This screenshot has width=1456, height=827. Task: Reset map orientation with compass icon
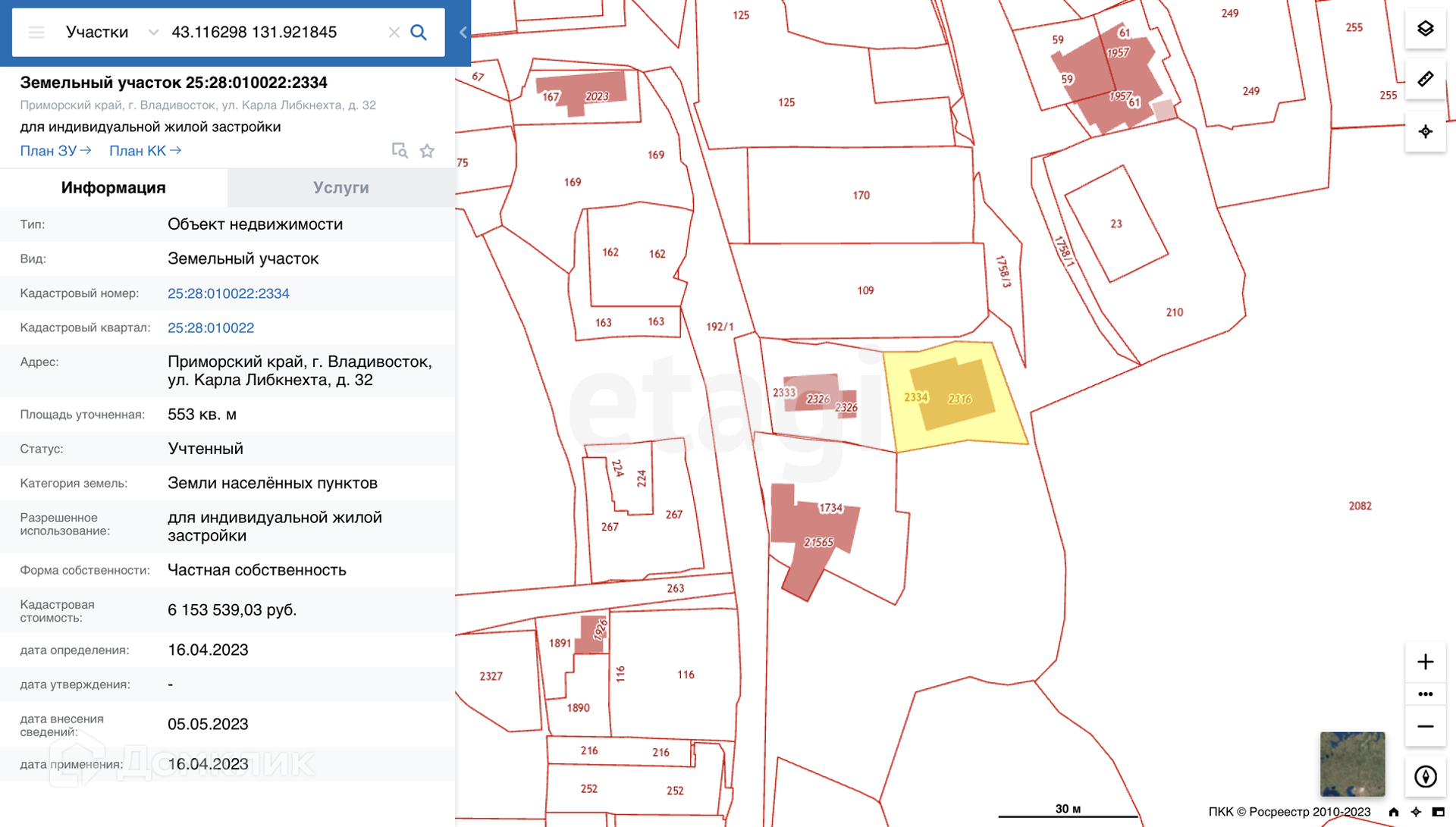(x=1425, y=776)
